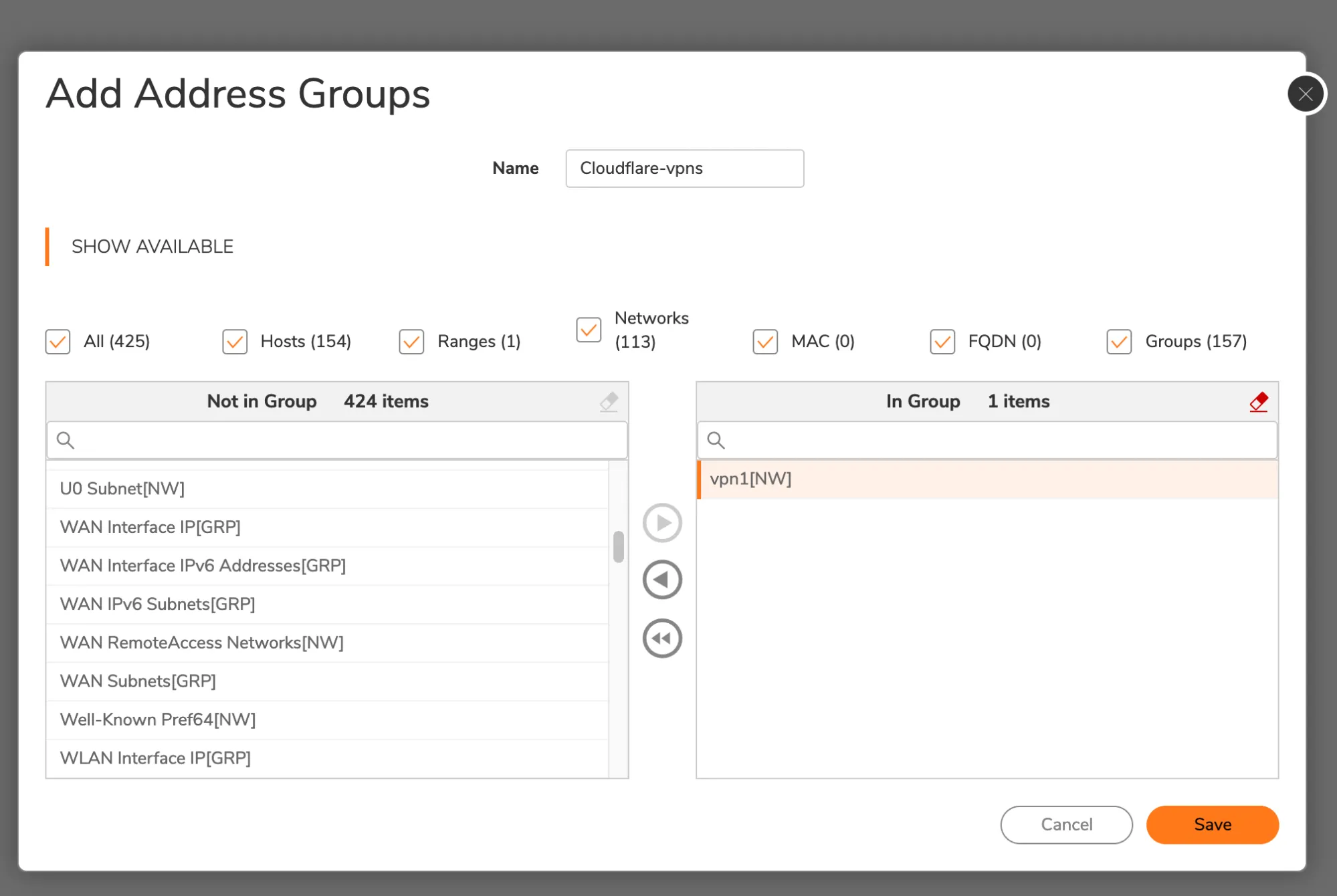Click the search magnifier in In Group panel

[x=716, y=440]
